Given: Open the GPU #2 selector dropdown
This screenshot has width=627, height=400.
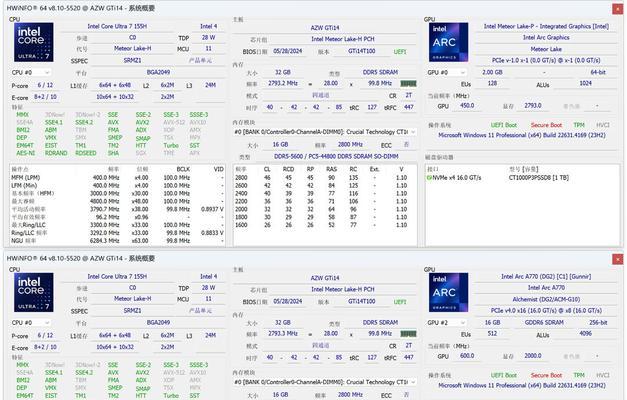Looking at the screenshot, I should pyautogui.click(x=447, y=322).
